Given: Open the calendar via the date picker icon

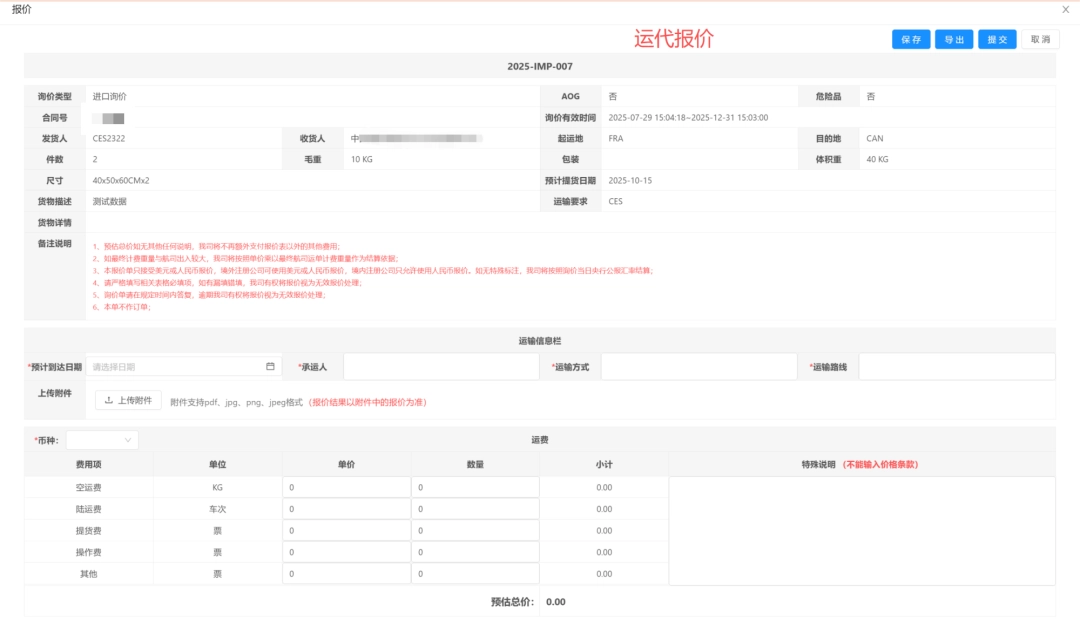Looking at the screenshot, I should pos(268,366).
